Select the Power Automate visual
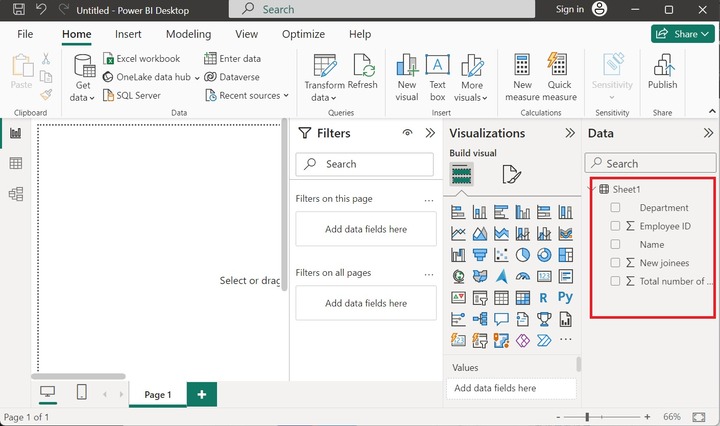 (544, 340)
